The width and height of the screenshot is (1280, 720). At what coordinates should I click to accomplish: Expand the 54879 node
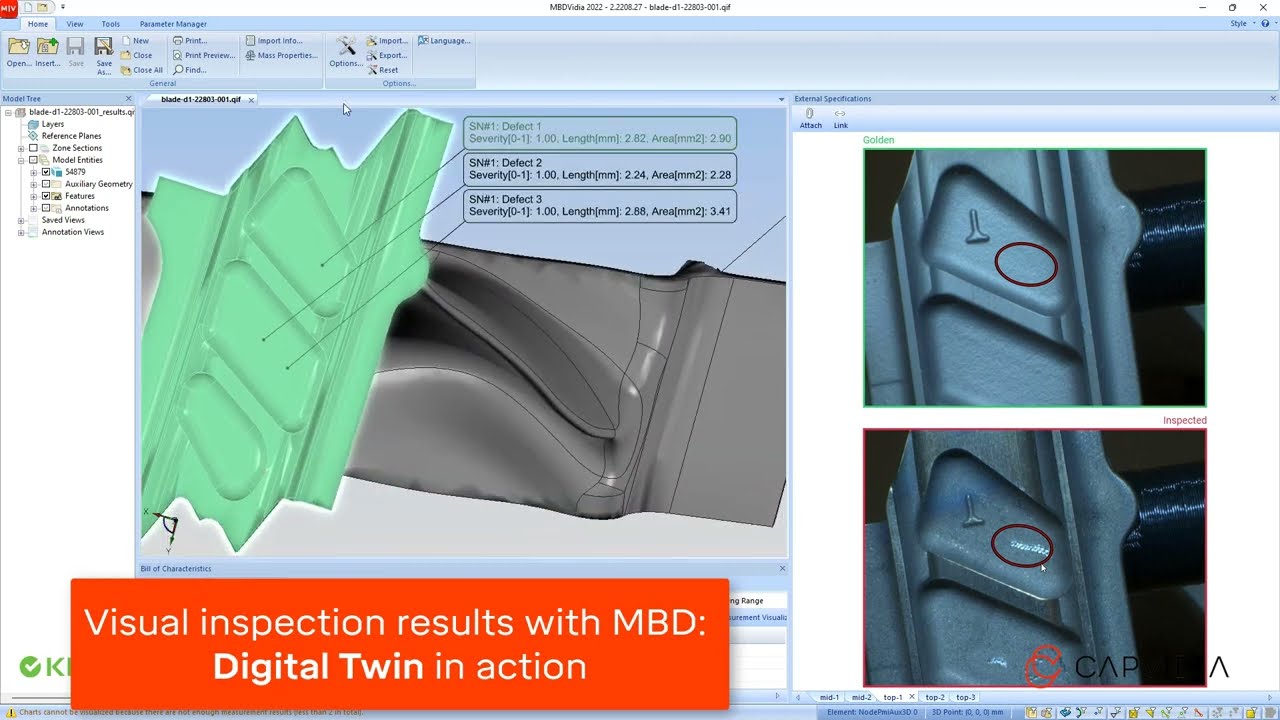coord(33,172)
